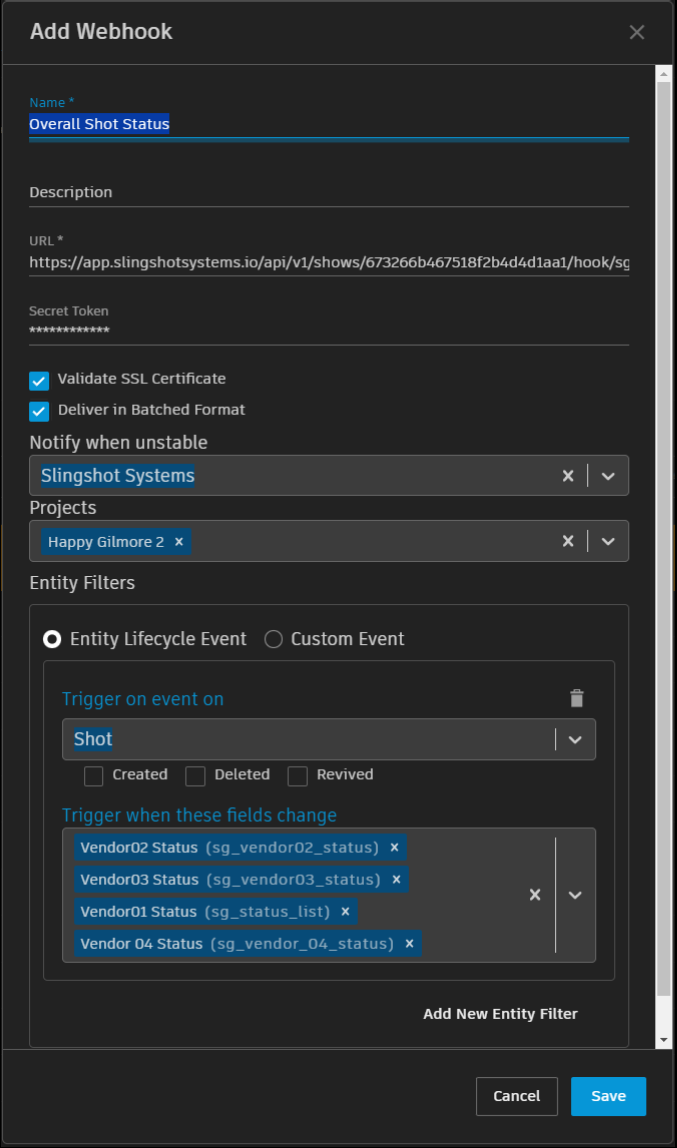Screen dimensions: 677x1148
Task: Select the Custom Event radio option
Action: pyautogui.click(x=273, y=639)
